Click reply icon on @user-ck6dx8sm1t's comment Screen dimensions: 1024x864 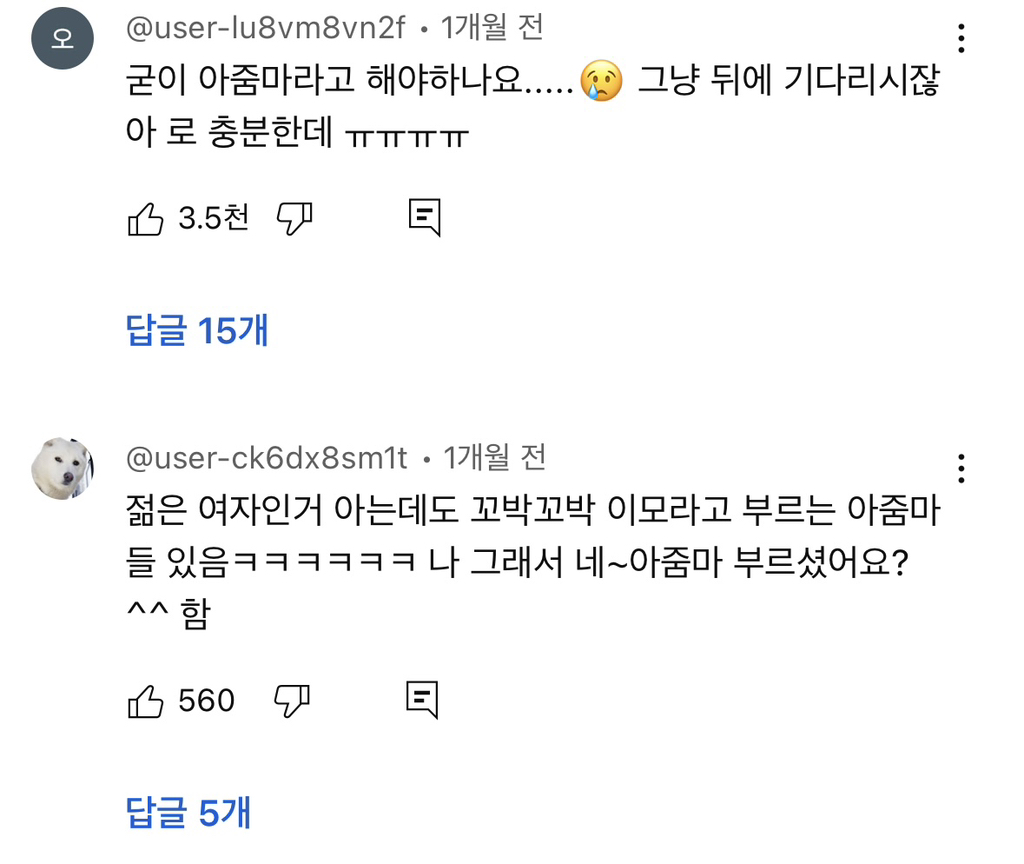pyautogui.click(x=422, y=700)
